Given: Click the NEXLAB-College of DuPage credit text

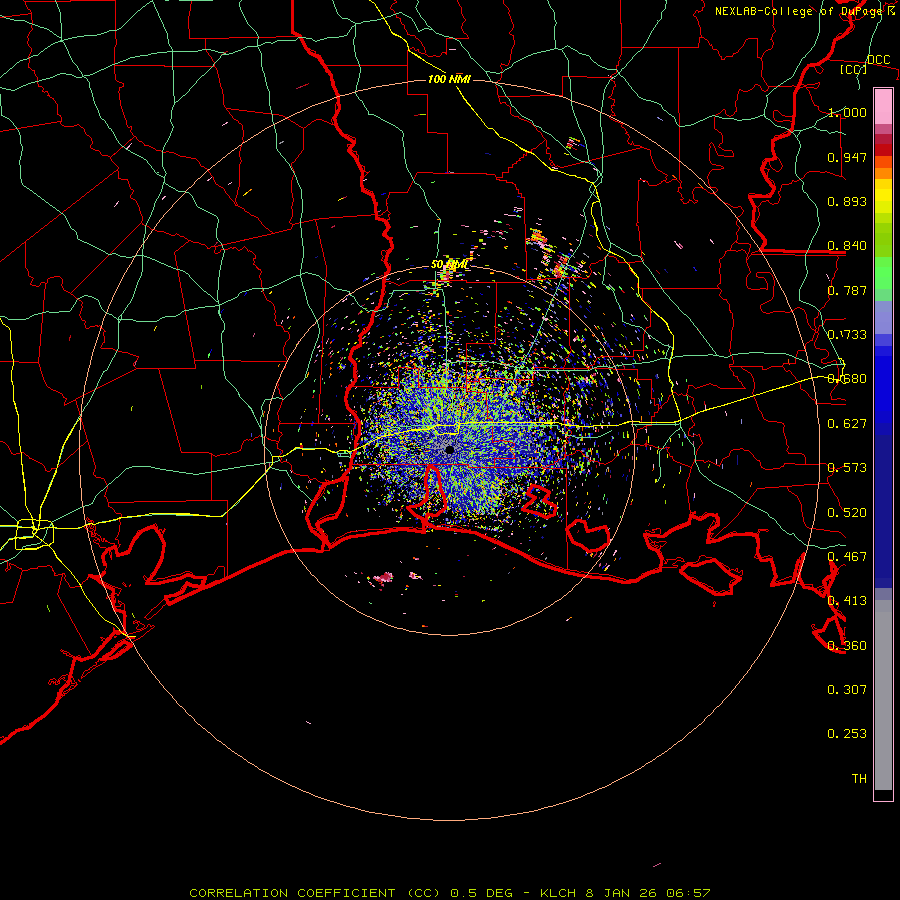Looking at the screenshot, I should click(x=804, y=11).
